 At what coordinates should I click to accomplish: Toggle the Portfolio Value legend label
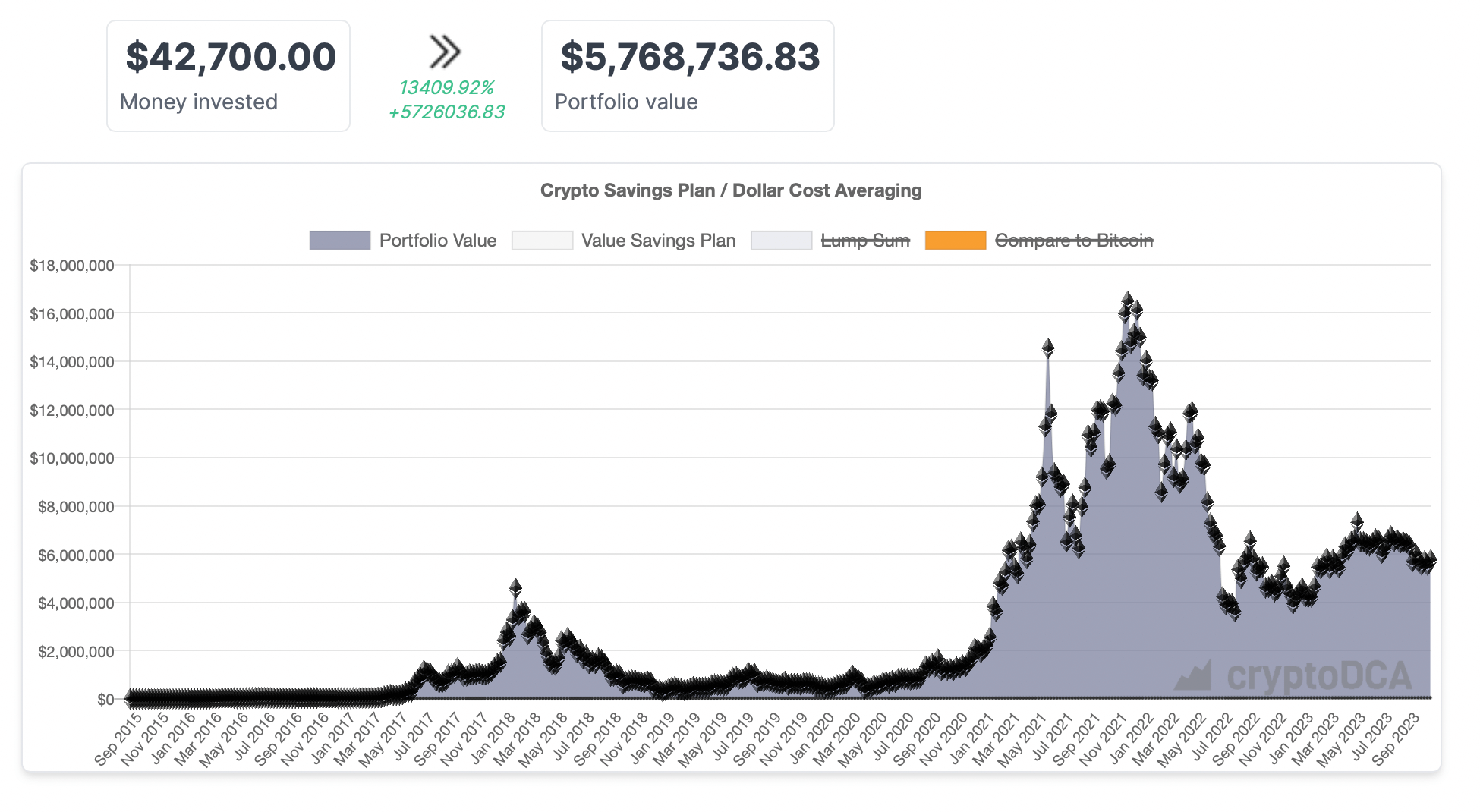pyautogui.click(x=437, y=241)
